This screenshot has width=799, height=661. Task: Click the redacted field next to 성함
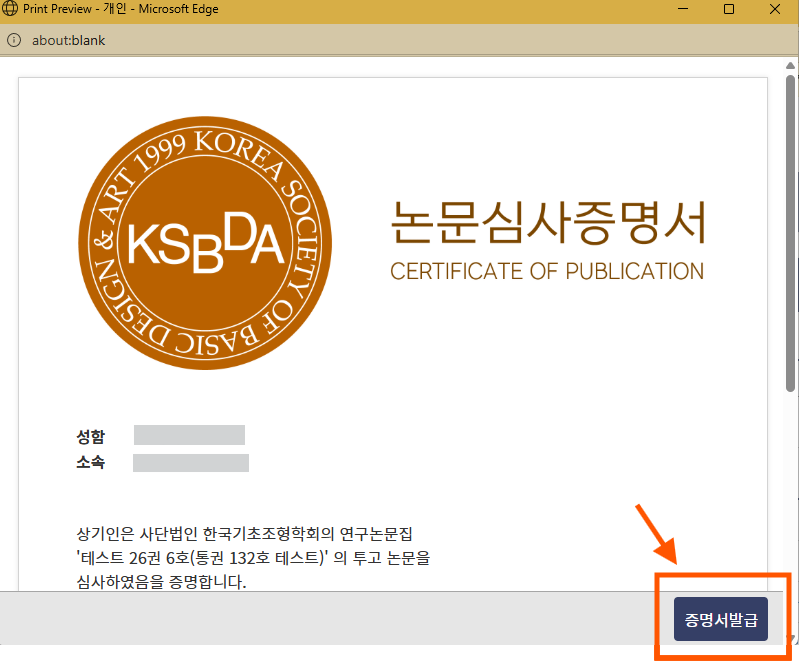[x=189, y=435]
